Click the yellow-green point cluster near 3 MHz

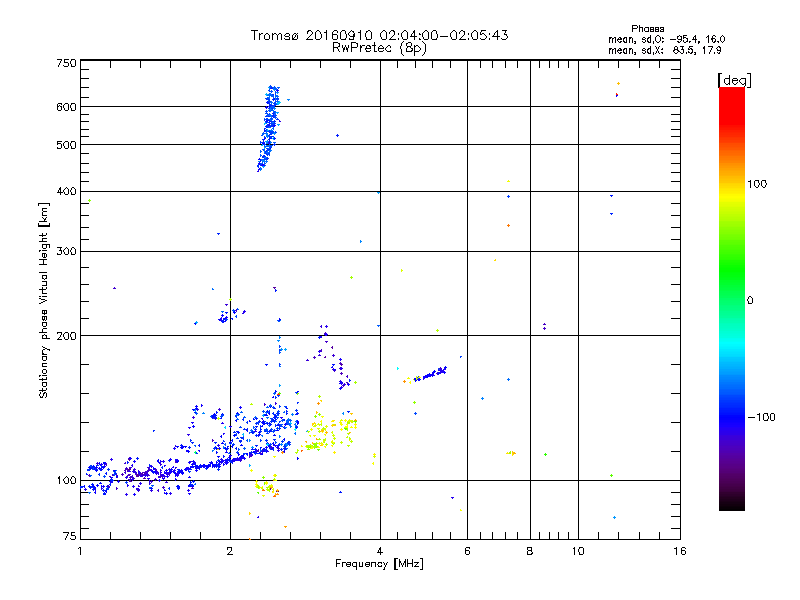point(327,428)
